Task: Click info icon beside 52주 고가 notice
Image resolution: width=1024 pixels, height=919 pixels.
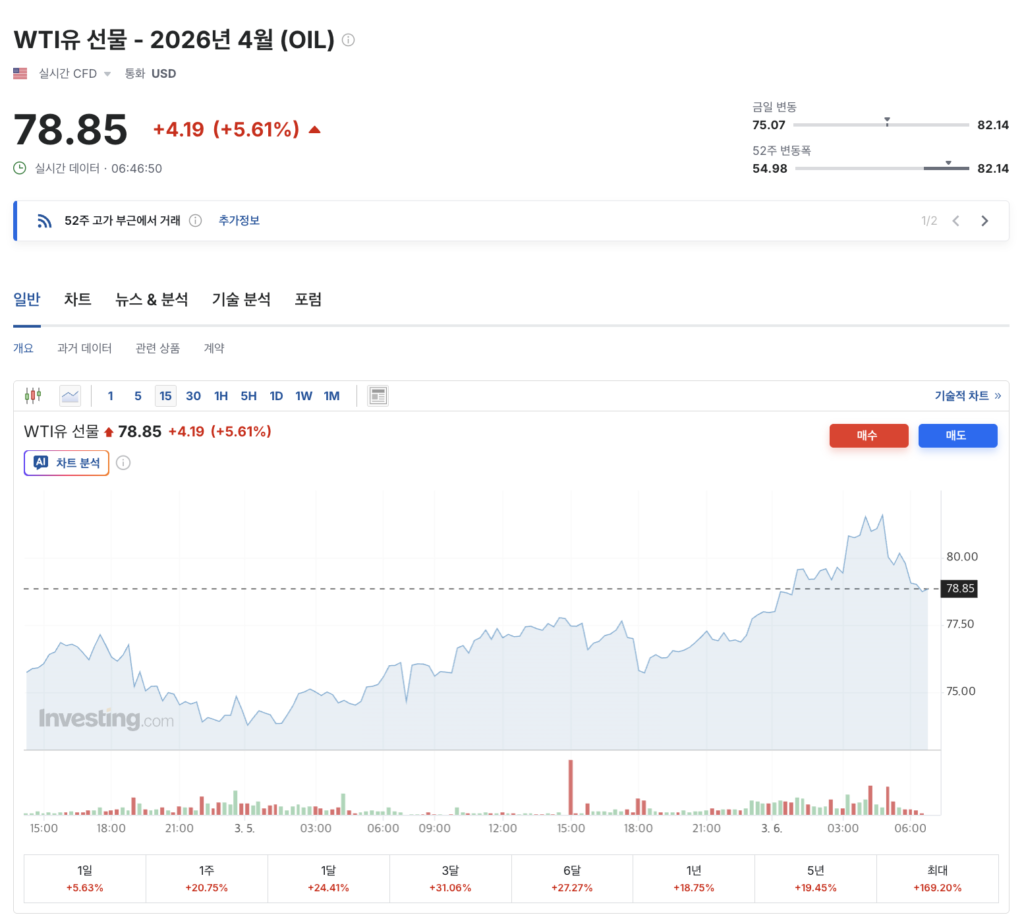Action: click(196, 221)
